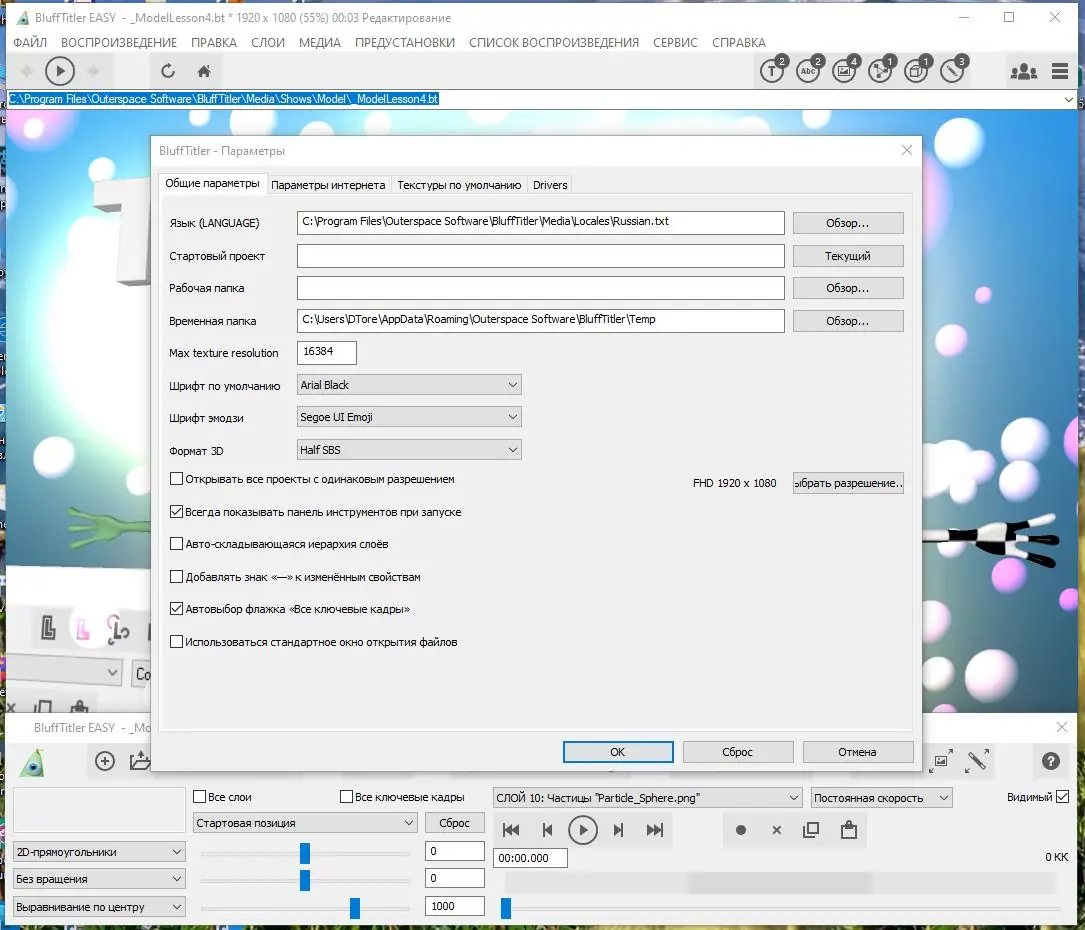This screenshot has height=930, width=1085.
Task: Enable «Авто-складывающаяся иерархия слоёв»
Action: (176, 543)
